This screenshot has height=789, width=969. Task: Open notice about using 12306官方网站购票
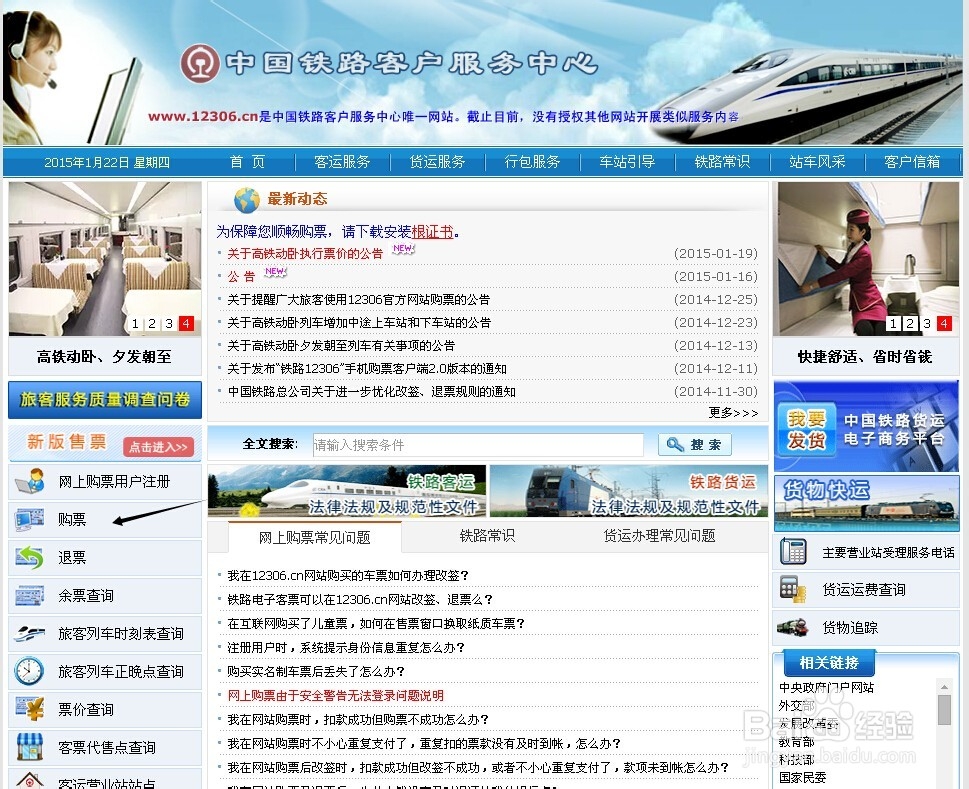pos(358,300)
